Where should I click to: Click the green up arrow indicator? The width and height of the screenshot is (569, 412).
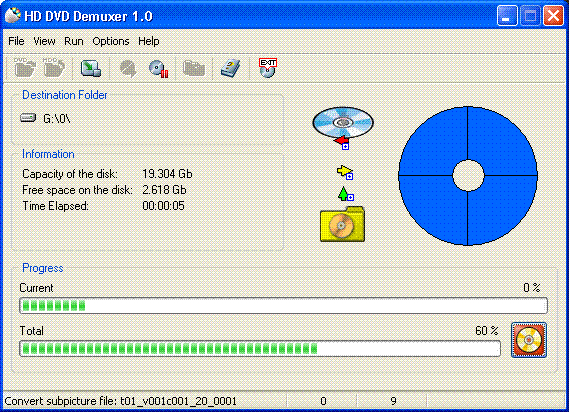[345, 194]
